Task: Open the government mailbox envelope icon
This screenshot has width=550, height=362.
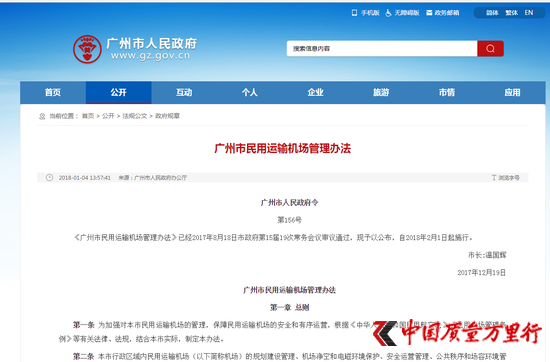Action: click(x=429, y=13)
